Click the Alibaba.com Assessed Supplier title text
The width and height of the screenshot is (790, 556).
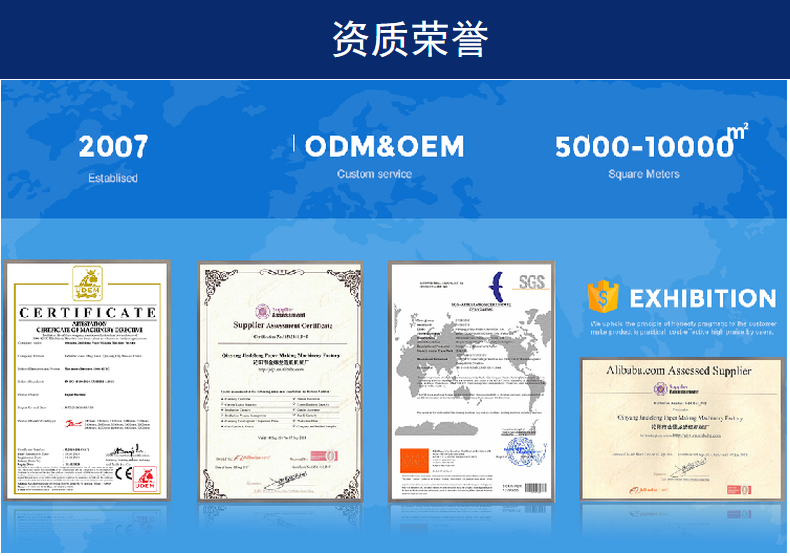pos(677,369)
